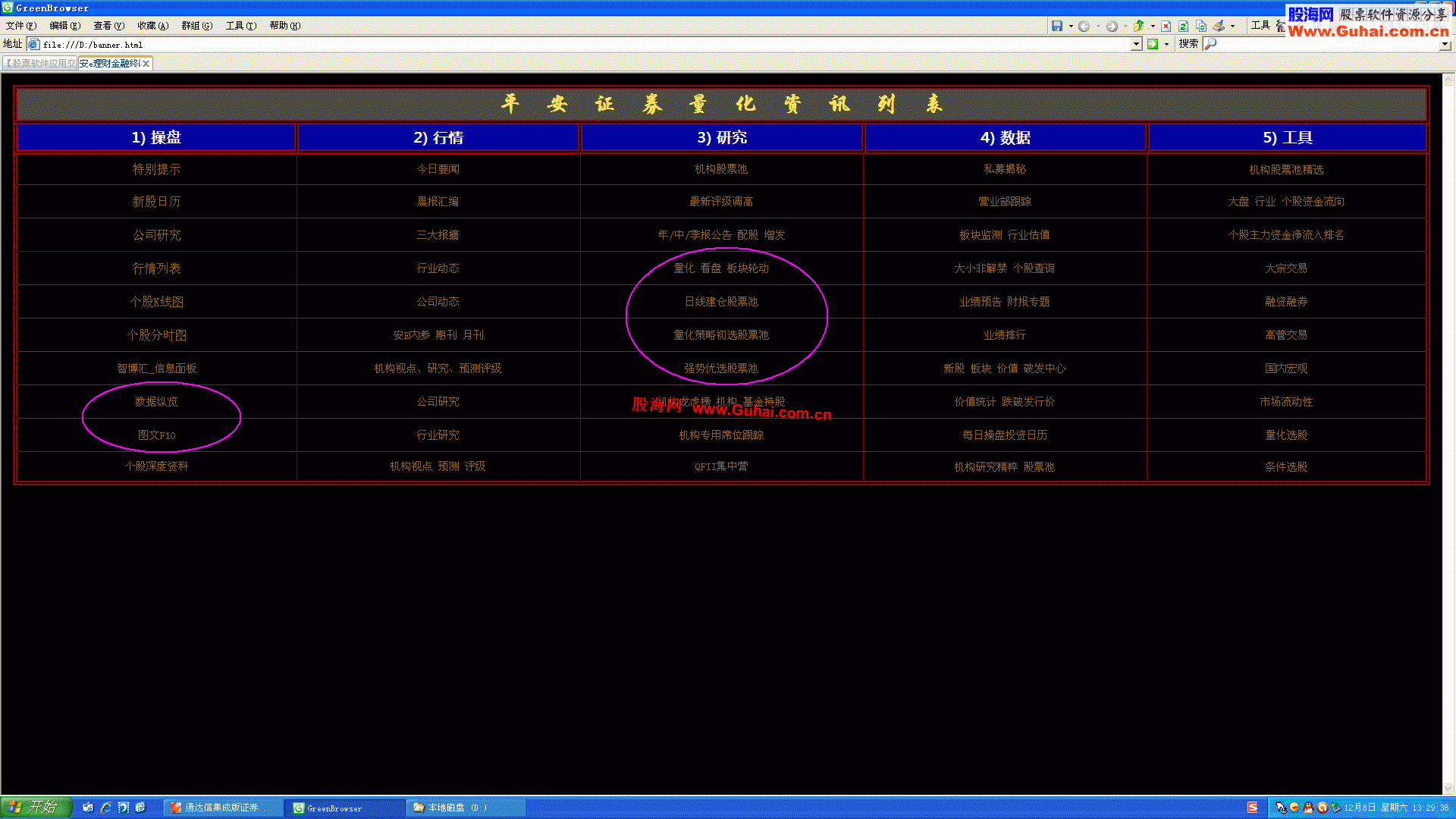Screen dimensions: 1456x819
Task: Open the 融资融券 link
Action: (1286, 302)
